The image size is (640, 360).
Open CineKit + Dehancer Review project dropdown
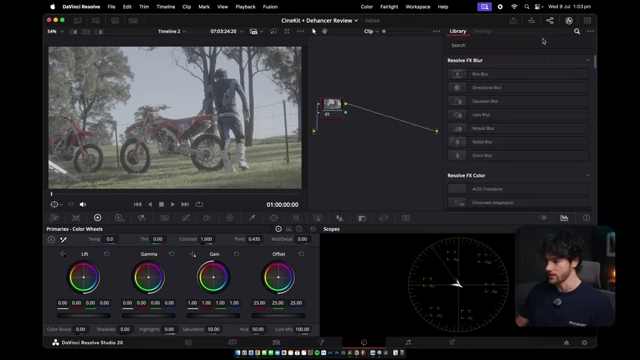tap(320, 20)
